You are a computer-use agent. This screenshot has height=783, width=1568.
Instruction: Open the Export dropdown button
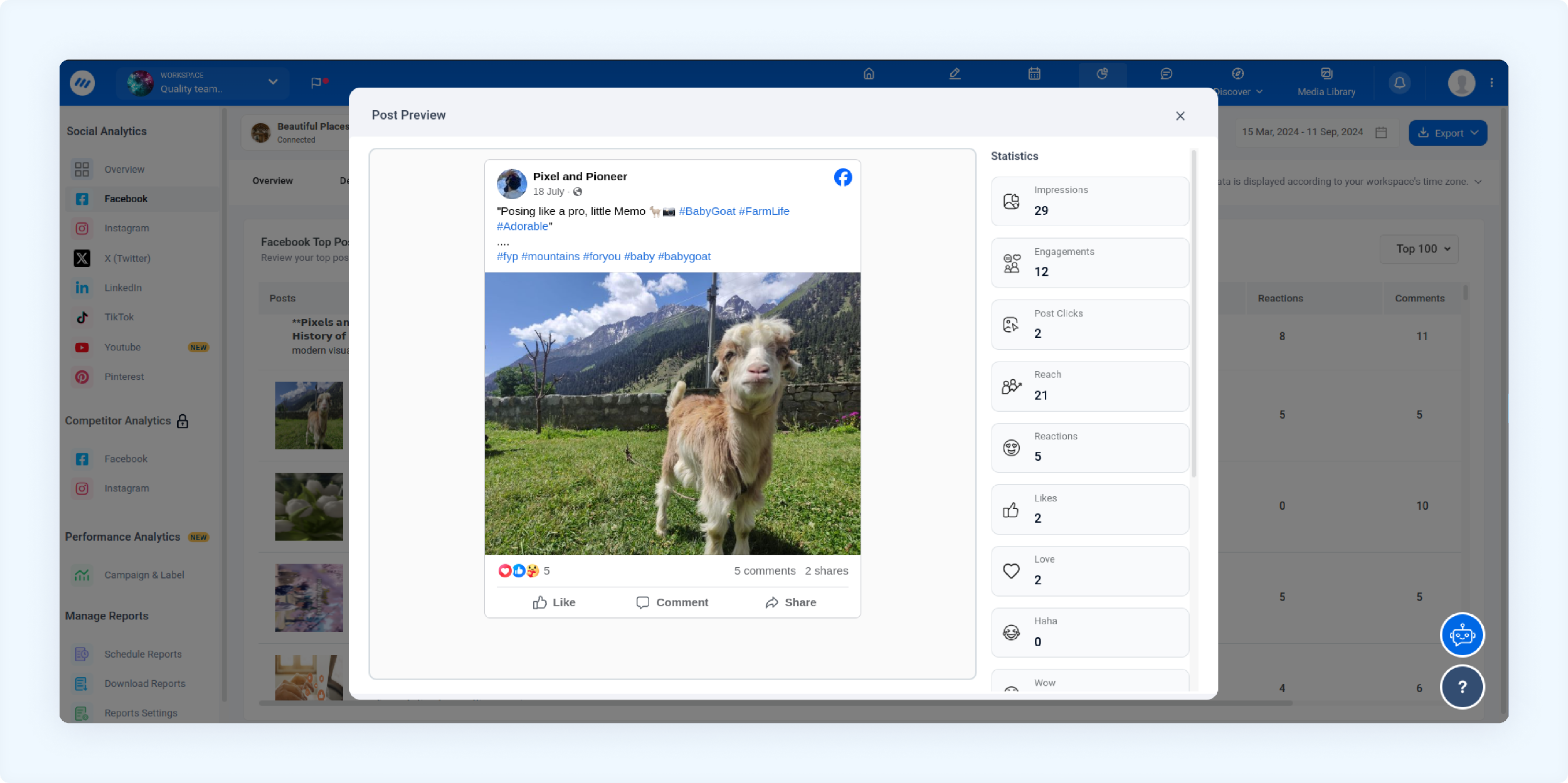[x=1447, y=133]
